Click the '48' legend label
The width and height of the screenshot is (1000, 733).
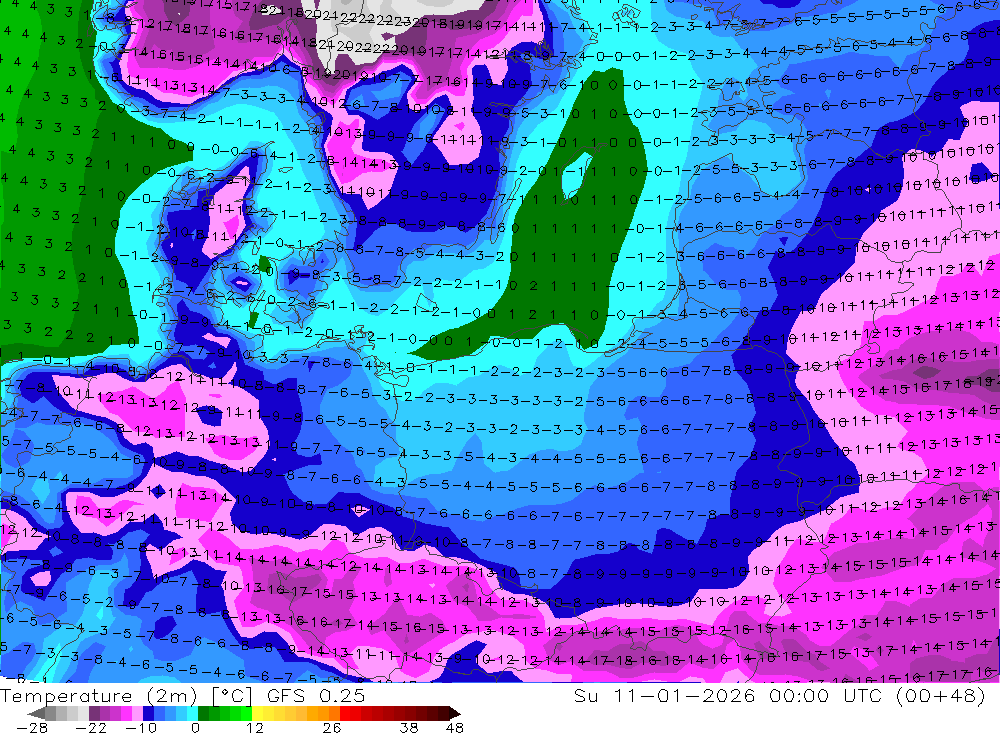(x=454, y=727)
